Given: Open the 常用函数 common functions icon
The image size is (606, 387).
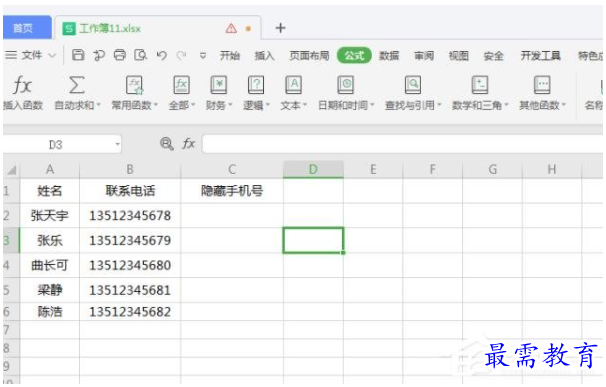Looking at the screenshot, I should (x=134, y=85).
